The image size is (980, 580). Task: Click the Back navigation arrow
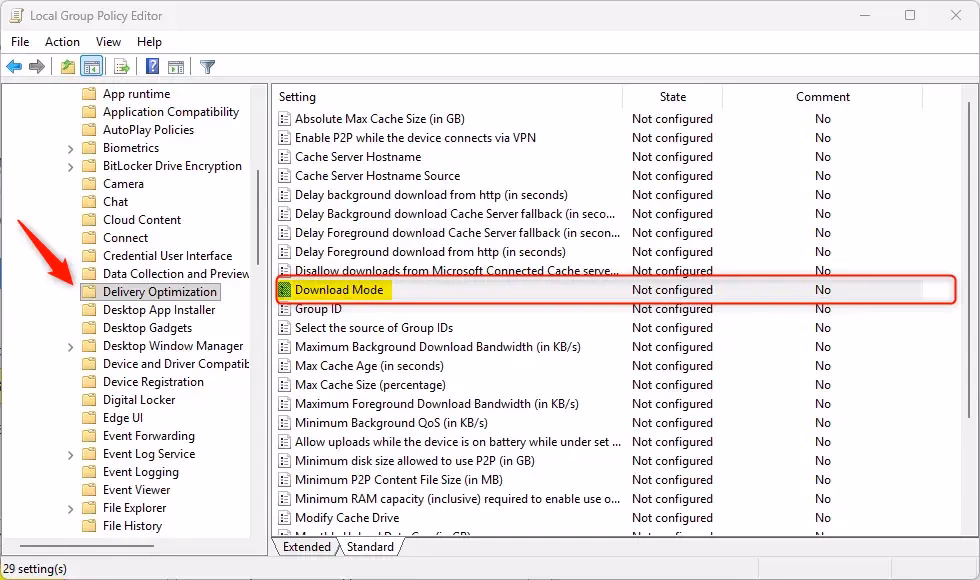tap(14, 66)
